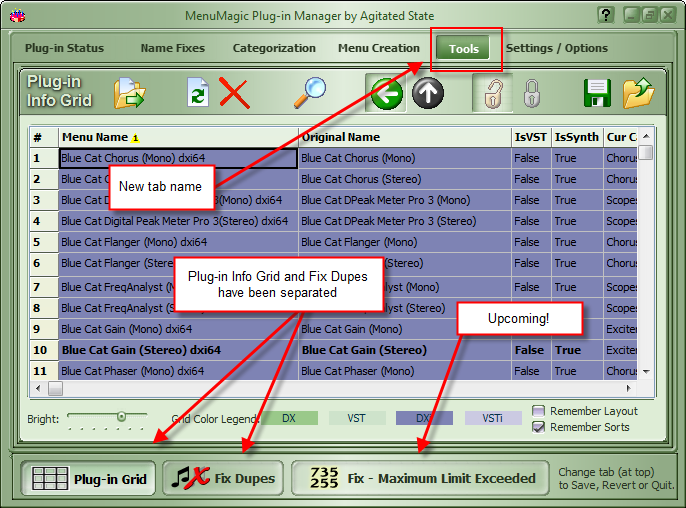Open the Fix Dupes tool
Image resolution: width=686 pixels, height=508 pixels.
223,478
